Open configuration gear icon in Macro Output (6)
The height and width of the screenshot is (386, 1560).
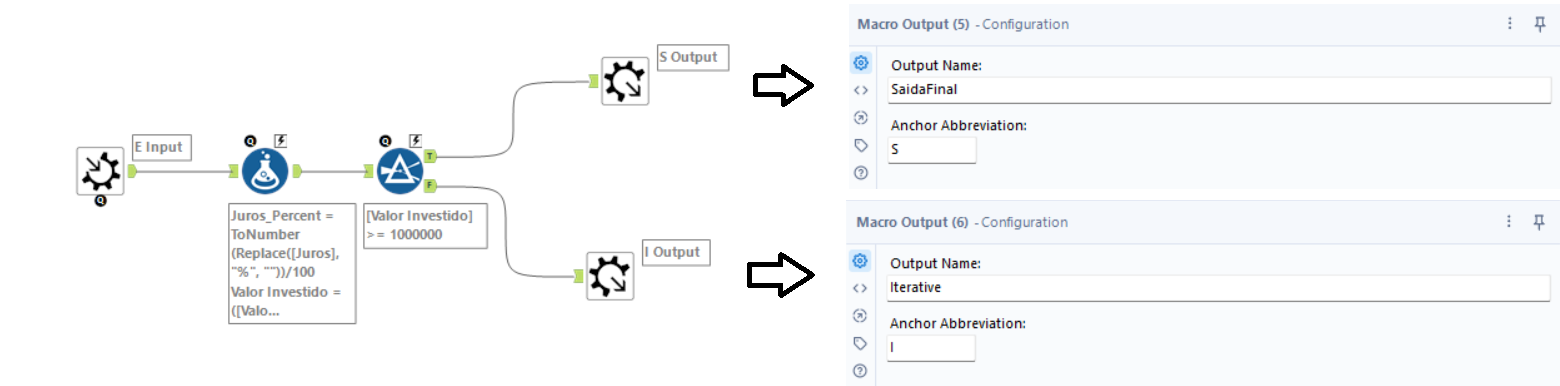click(x=860, y=260)
